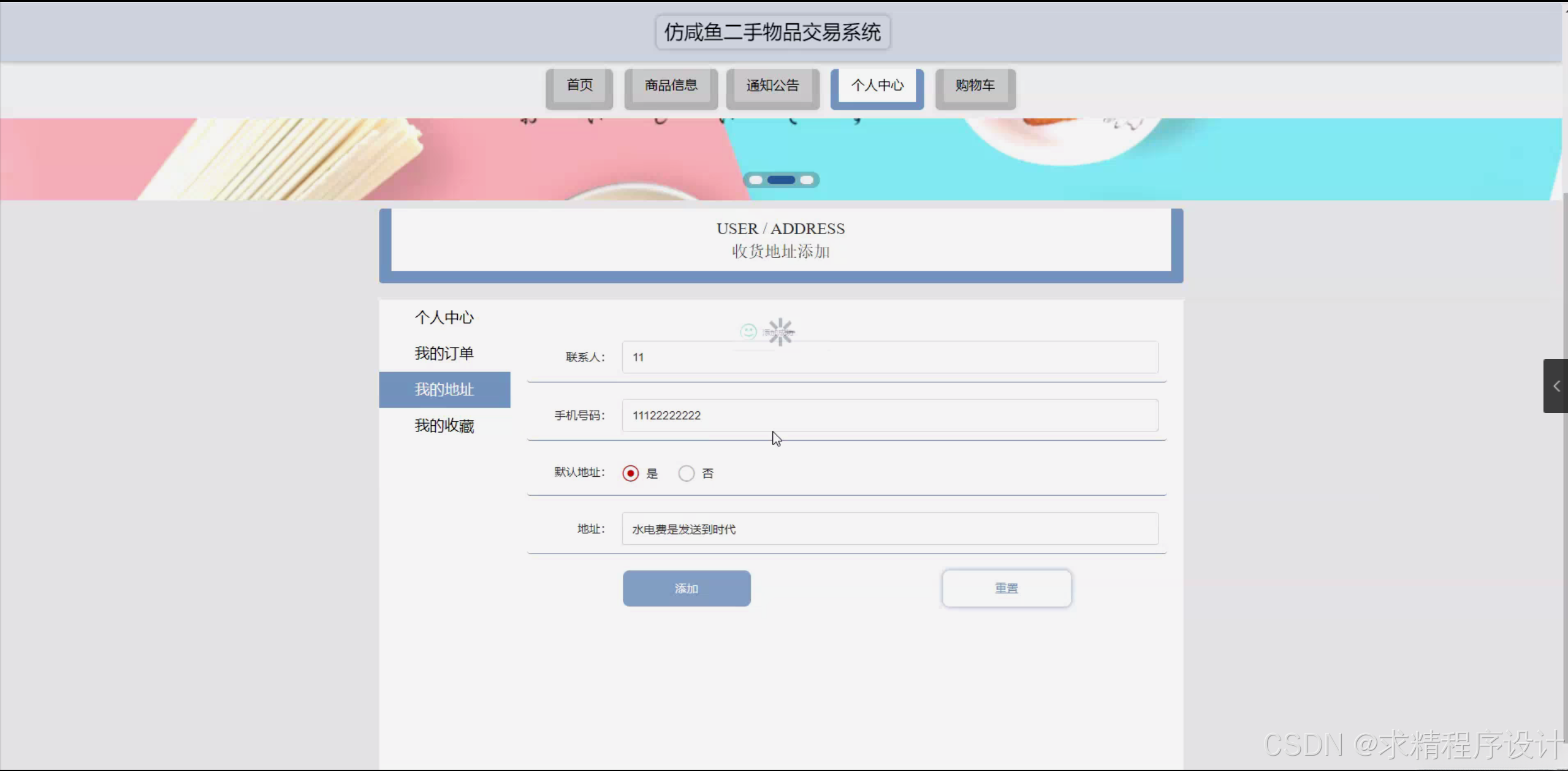The width and height of the screenshot is (1568, 771).
Task: Open 我的订单 in sidebar
Action: (444, 354)
